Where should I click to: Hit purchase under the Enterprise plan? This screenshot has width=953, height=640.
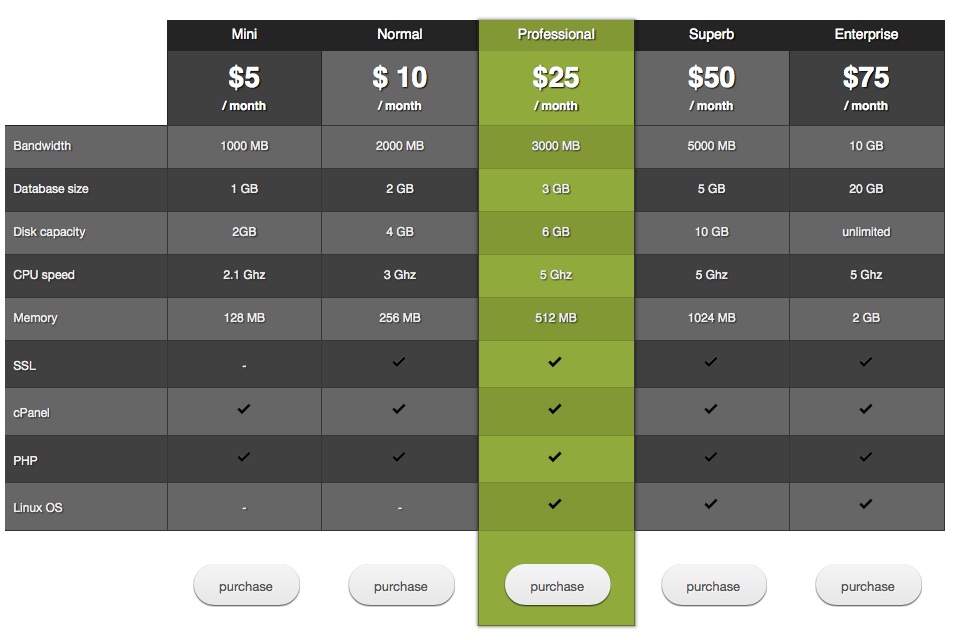867,586
